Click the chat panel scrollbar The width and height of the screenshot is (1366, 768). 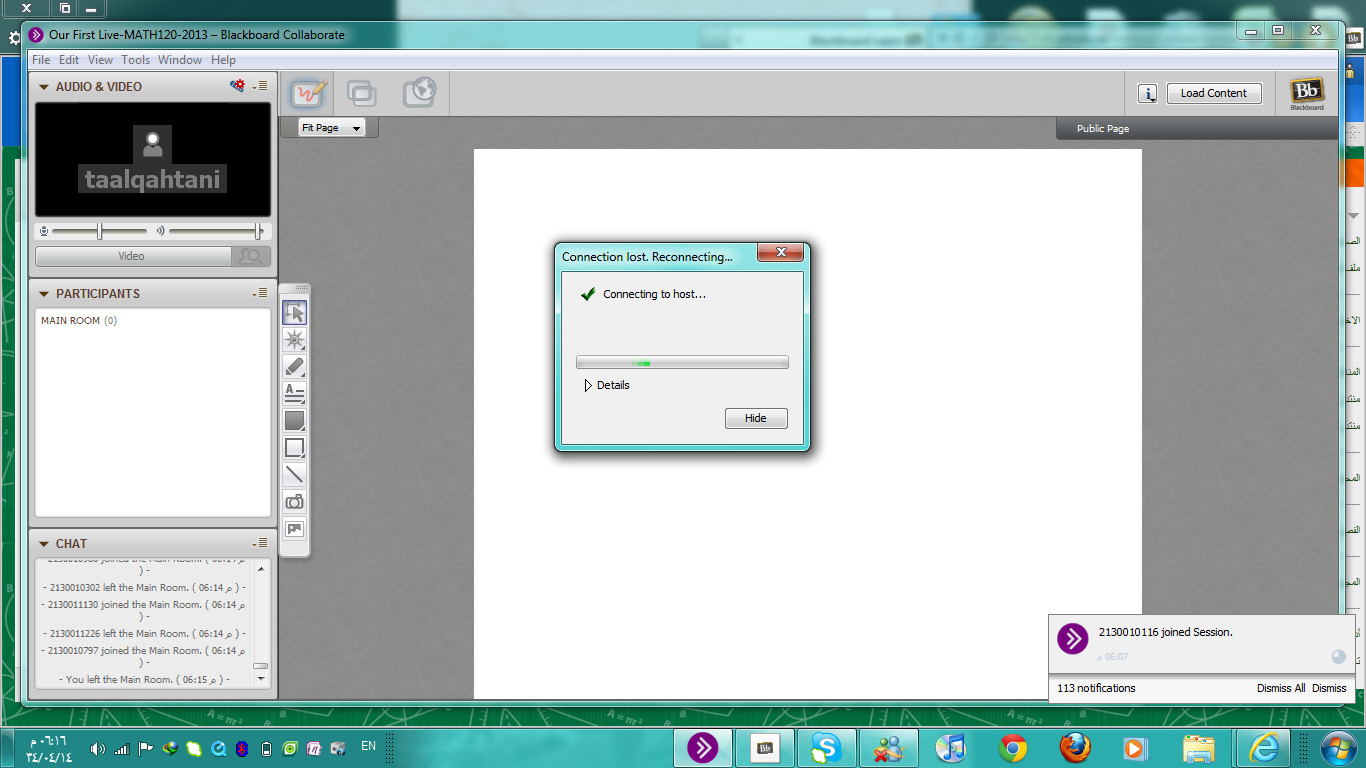(261, 622)
